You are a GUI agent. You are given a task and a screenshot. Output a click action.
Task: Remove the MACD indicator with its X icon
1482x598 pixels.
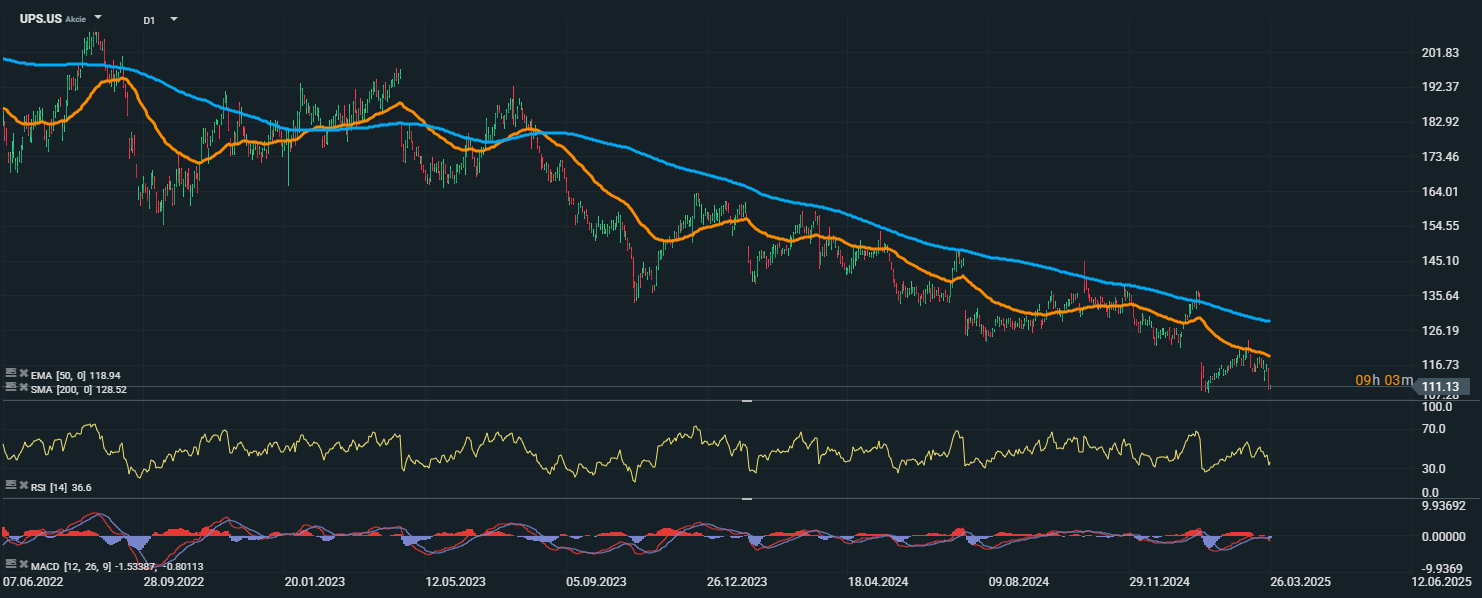click(x=22, y=566)
